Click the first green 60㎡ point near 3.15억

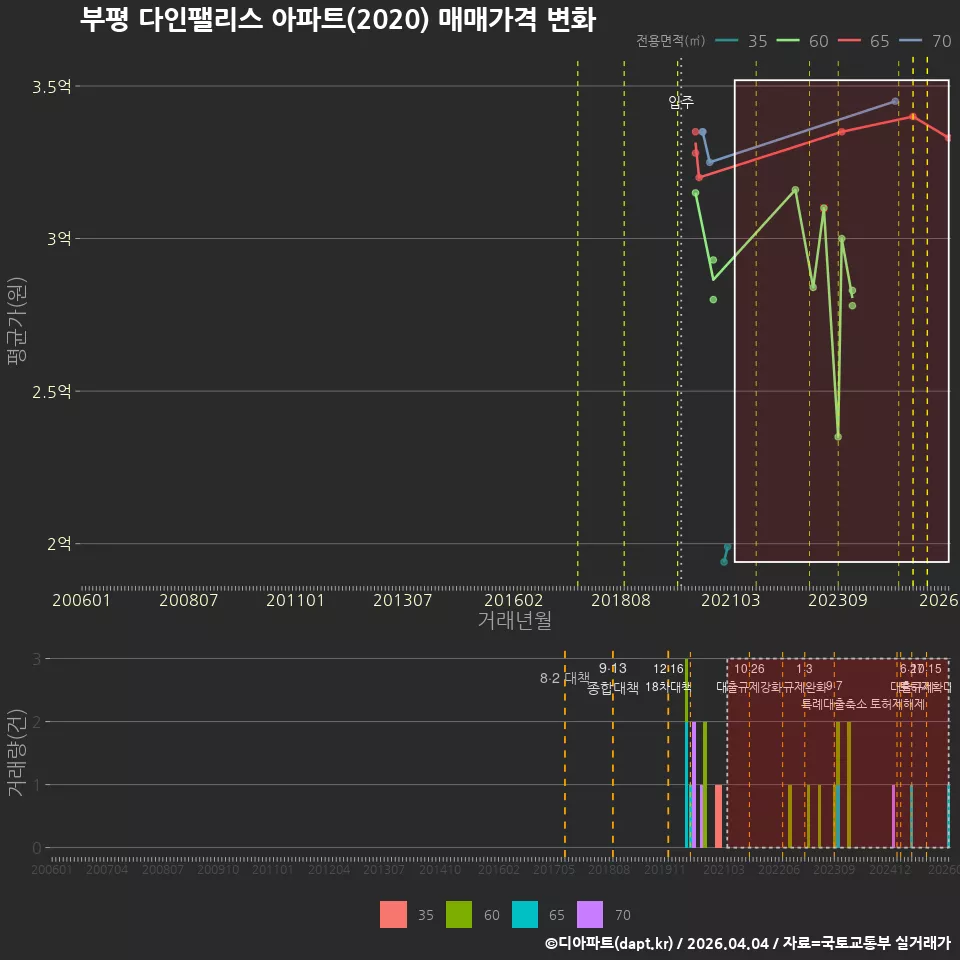[x=696, y=193]
